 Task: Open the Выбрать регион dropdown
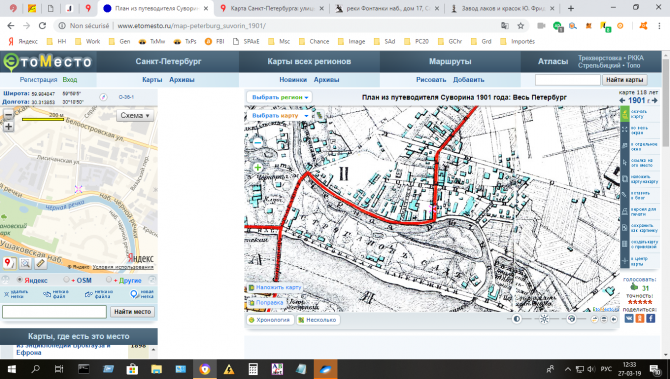(279, 97)
